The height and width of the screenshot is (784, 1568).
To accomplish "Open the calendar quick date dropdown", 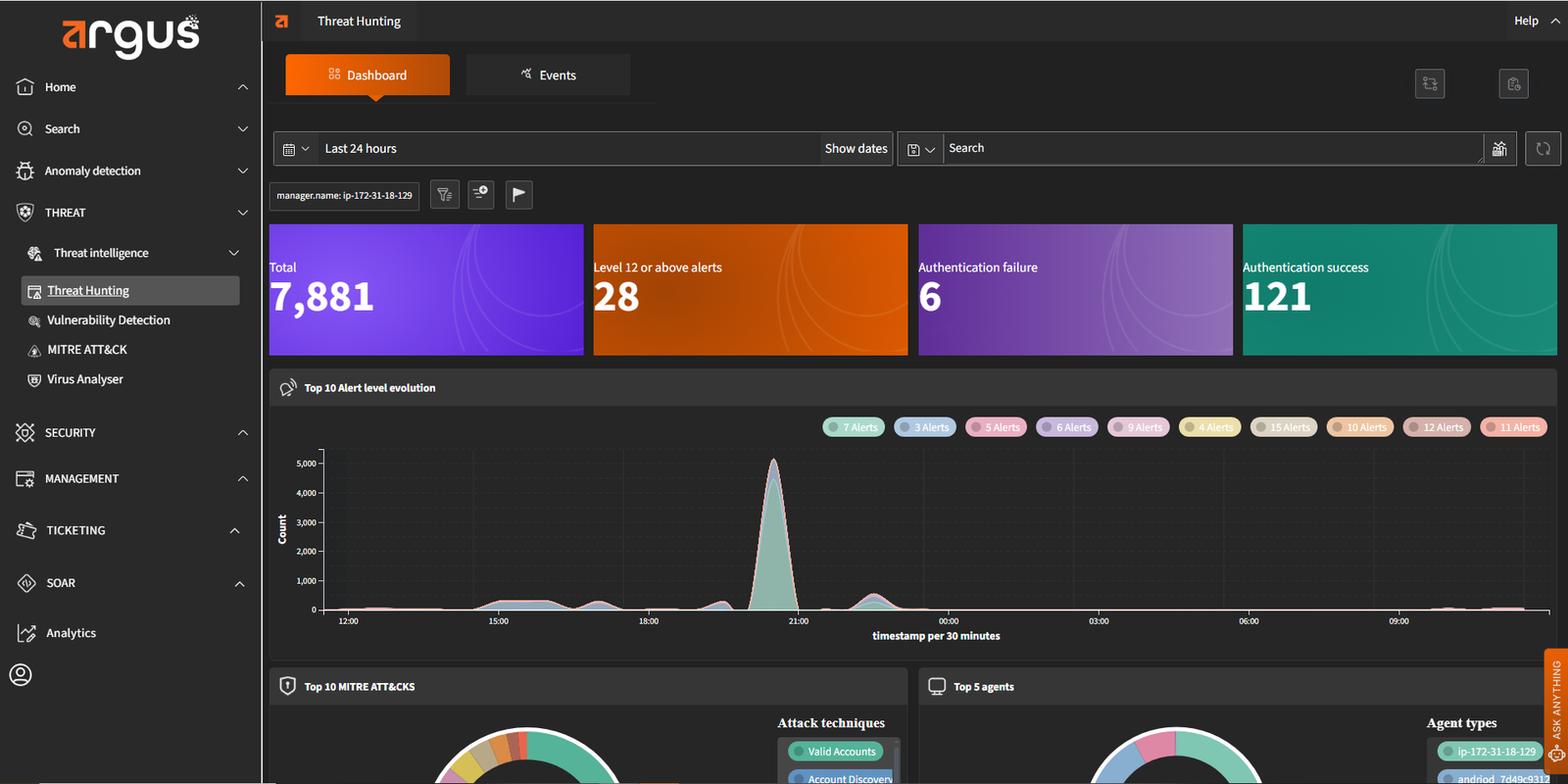I will point(295,149).
